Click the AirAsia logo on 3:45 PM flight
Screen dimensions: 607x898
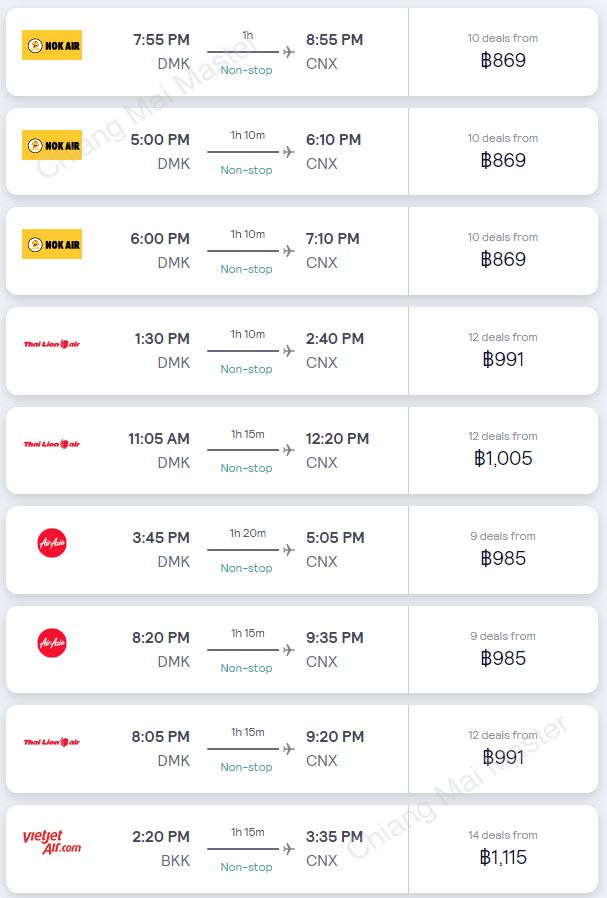coord(52,543)
